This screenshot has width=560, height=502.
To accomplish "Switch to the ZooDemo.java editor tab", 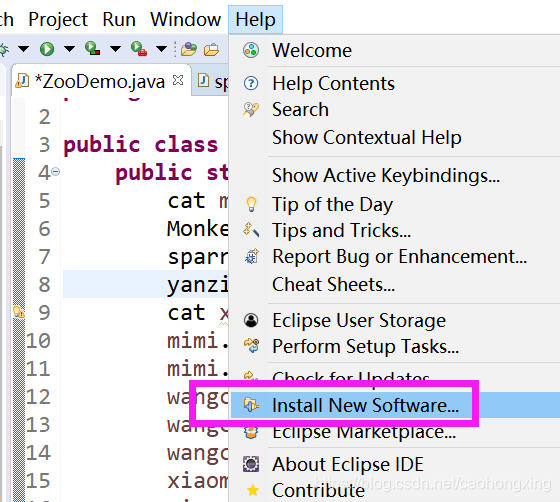I will [100, 81].
